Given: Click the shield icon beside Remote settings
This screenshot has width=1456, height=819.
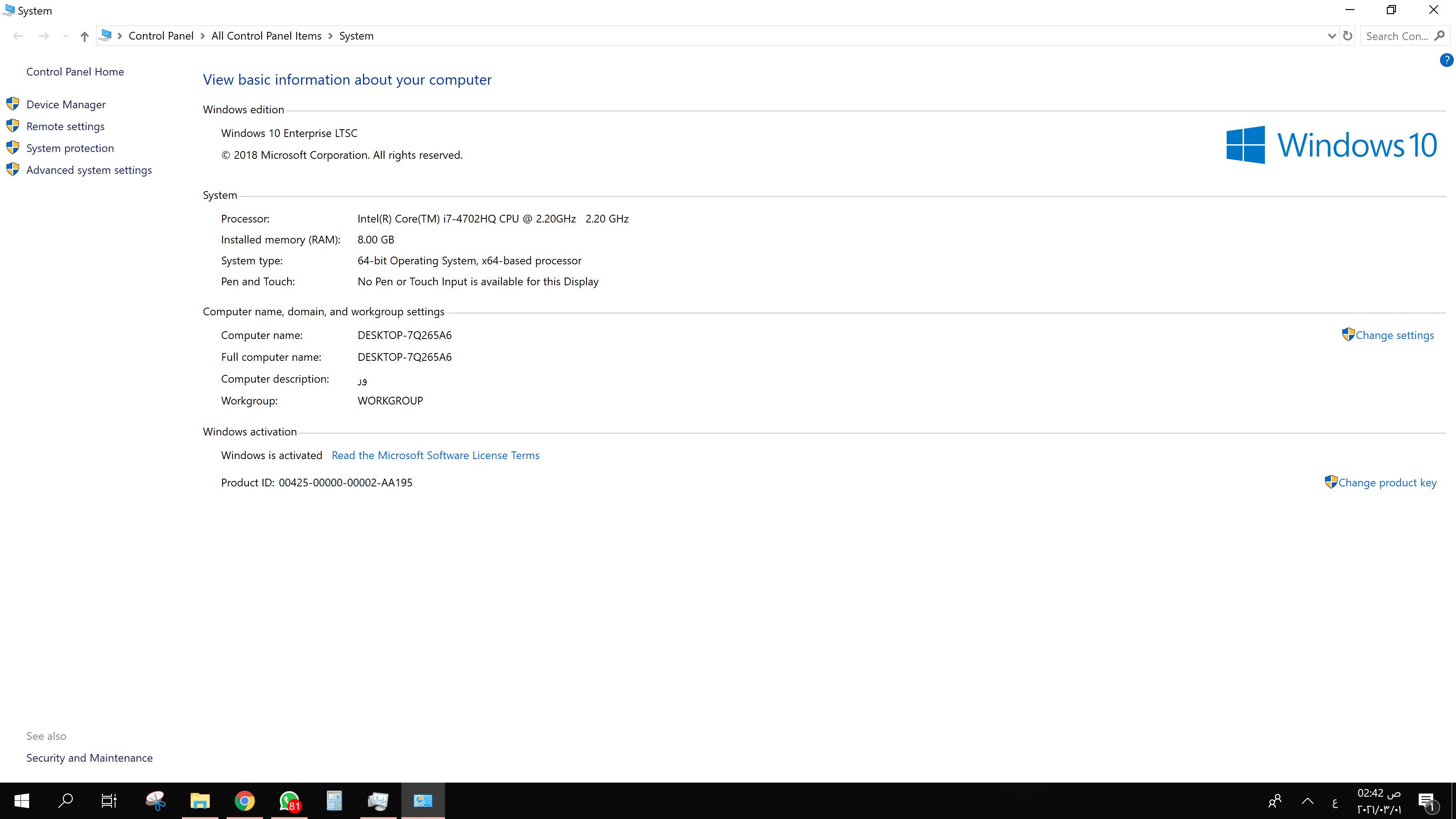Looking at the screenshot, I should (12, 126).
